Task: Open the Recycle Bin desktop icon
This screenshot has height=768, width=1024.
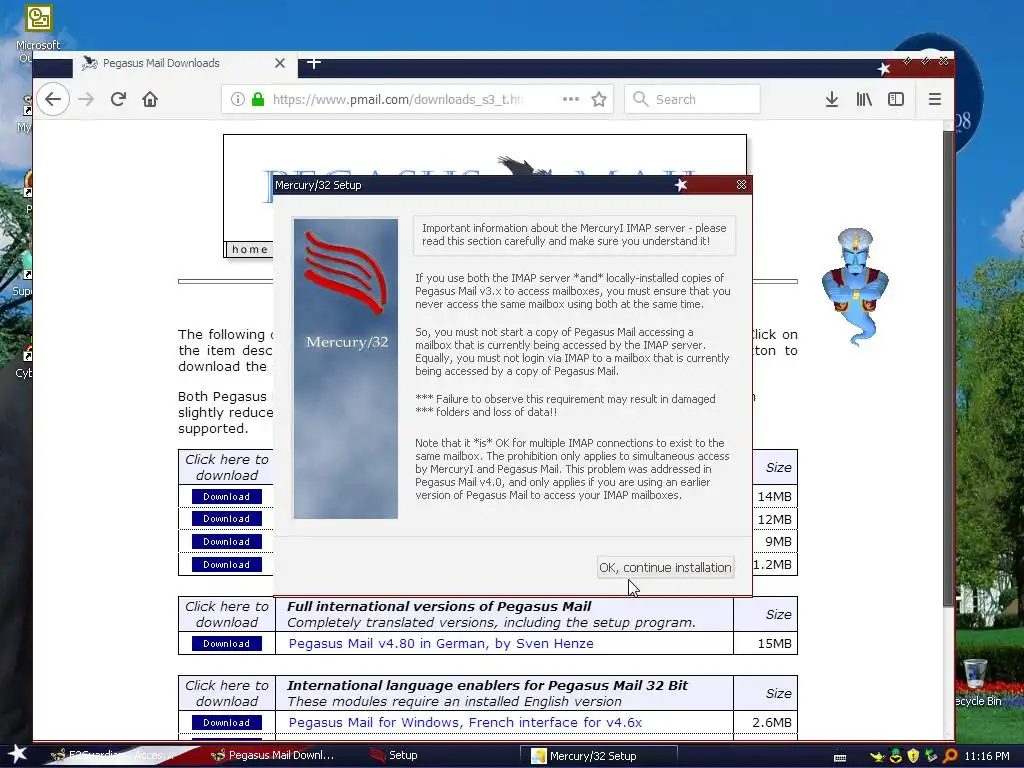Action: pos(976,682)
